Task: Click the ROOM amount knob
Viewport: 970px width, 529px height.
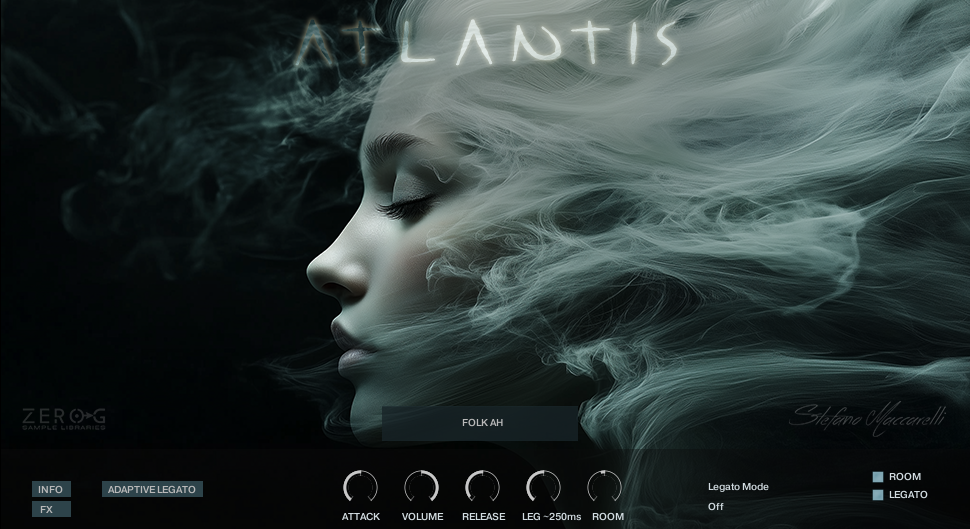Action: 604,487
